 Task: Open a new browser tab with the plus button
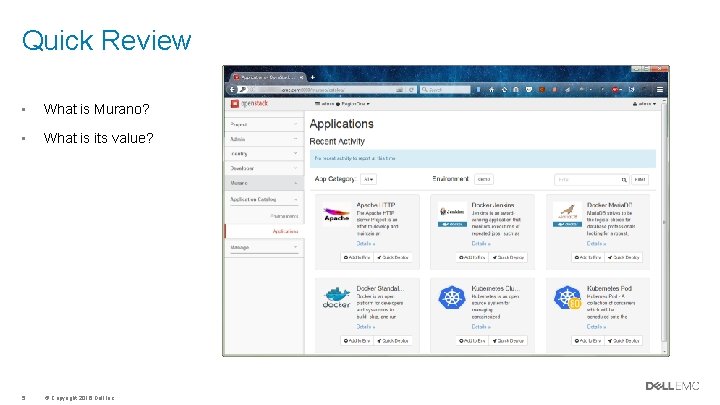313,77
